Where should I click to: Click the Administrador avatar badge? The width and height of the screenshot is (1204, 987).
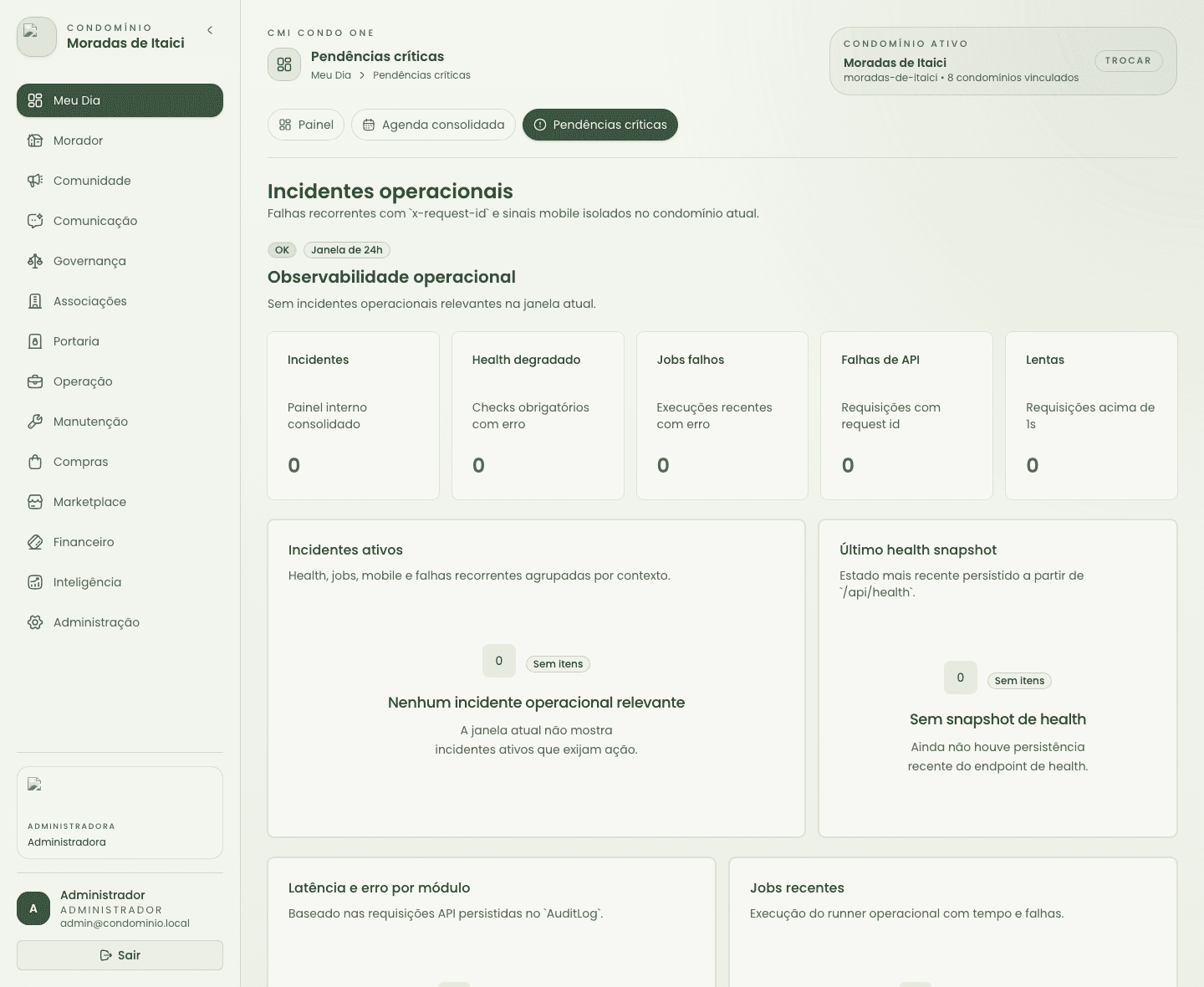(x=33, y=908)
